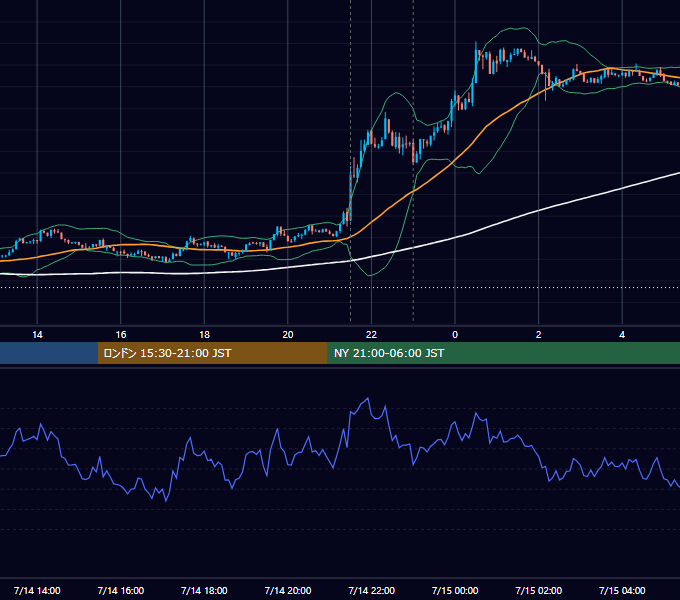680x600 pixels.
Task: Click the NY 21:00-06:00 JST session bar
Action: click(503, 353)
